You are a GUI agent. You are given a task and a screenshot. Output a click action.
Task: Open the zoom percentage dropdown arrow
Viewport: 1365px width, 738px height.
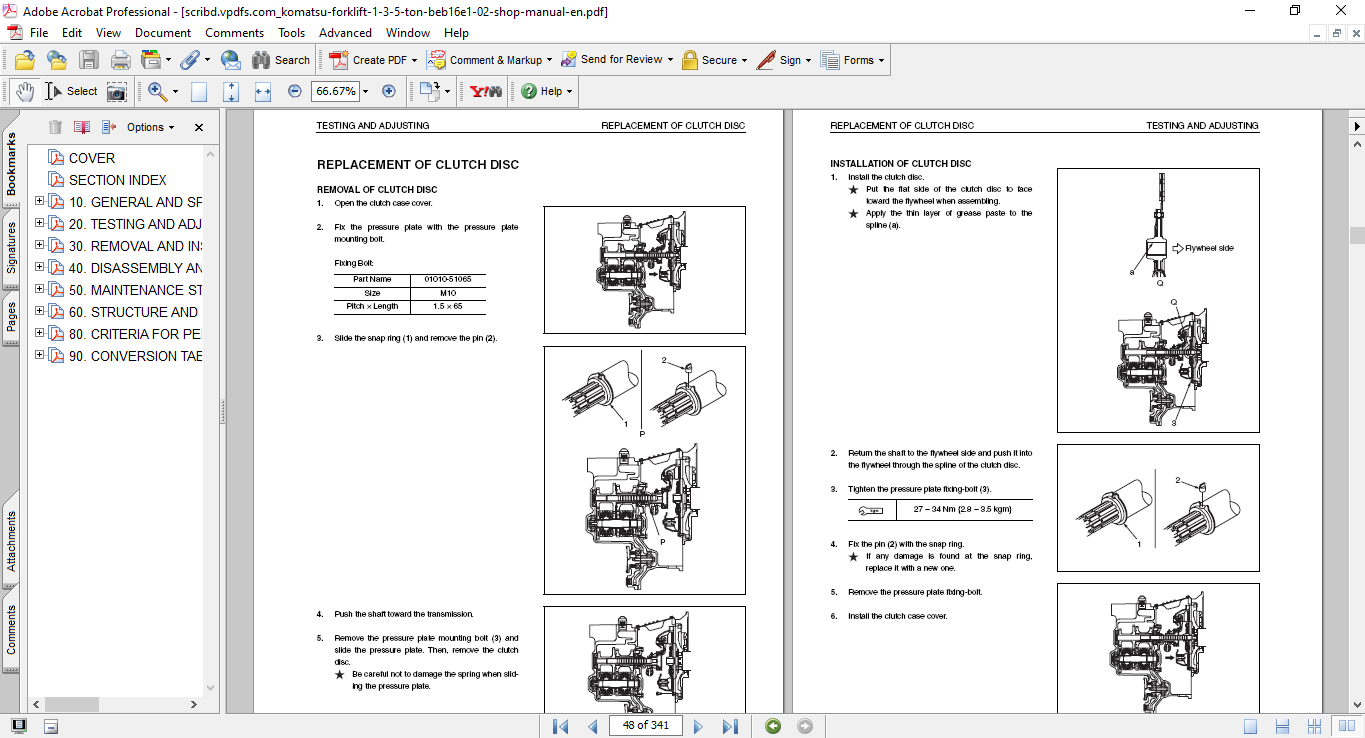point(365,91)
